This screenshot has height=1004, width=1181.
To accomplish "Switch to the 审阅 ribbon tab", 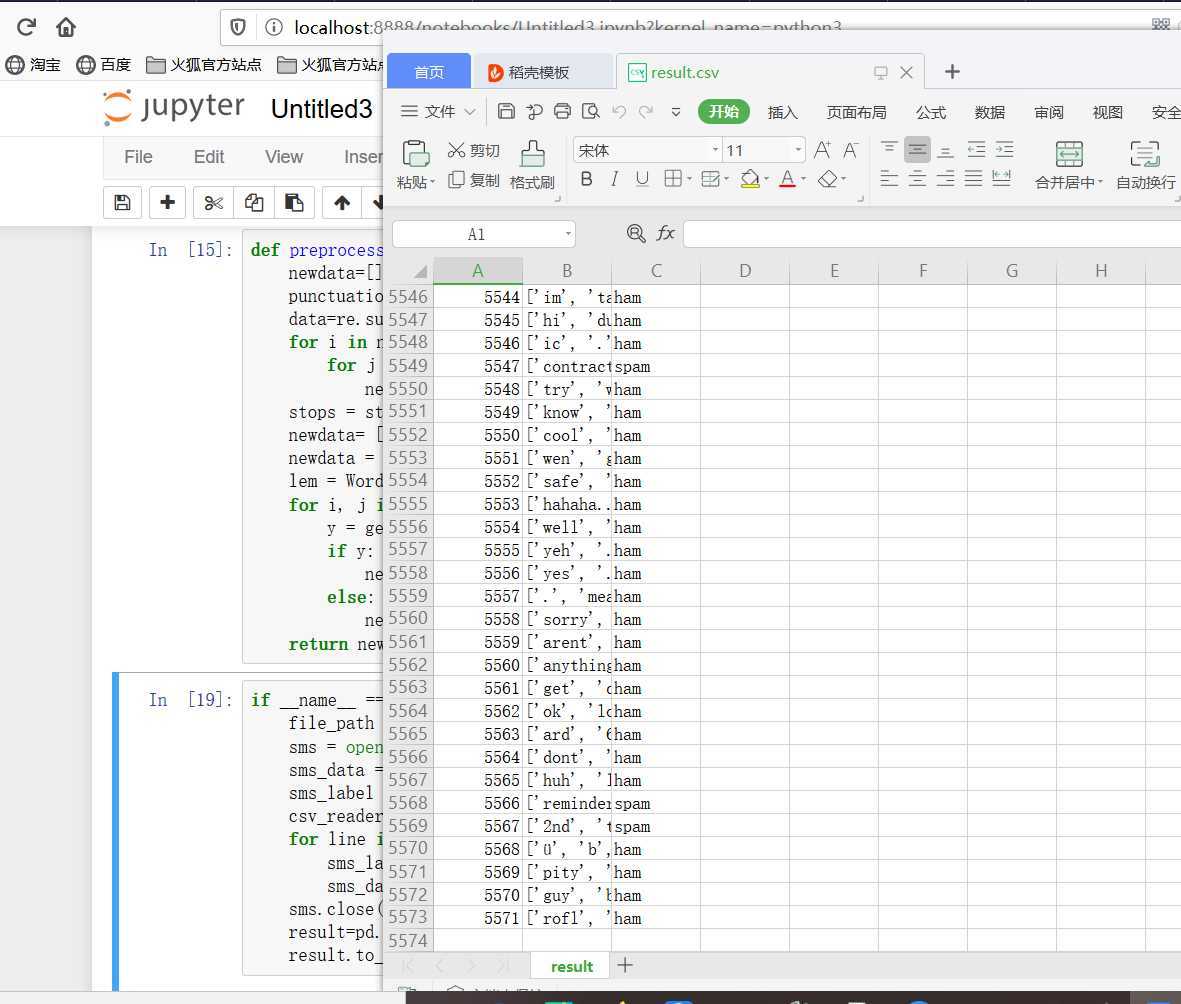I will click(1048, 112).
